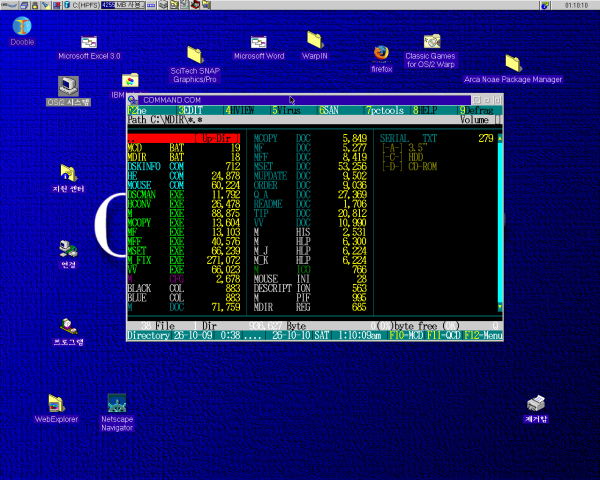The width and height of the screenshot is (600, 480).
Task: Select the 4HVIEW function key item
Action: pos(240,111)
